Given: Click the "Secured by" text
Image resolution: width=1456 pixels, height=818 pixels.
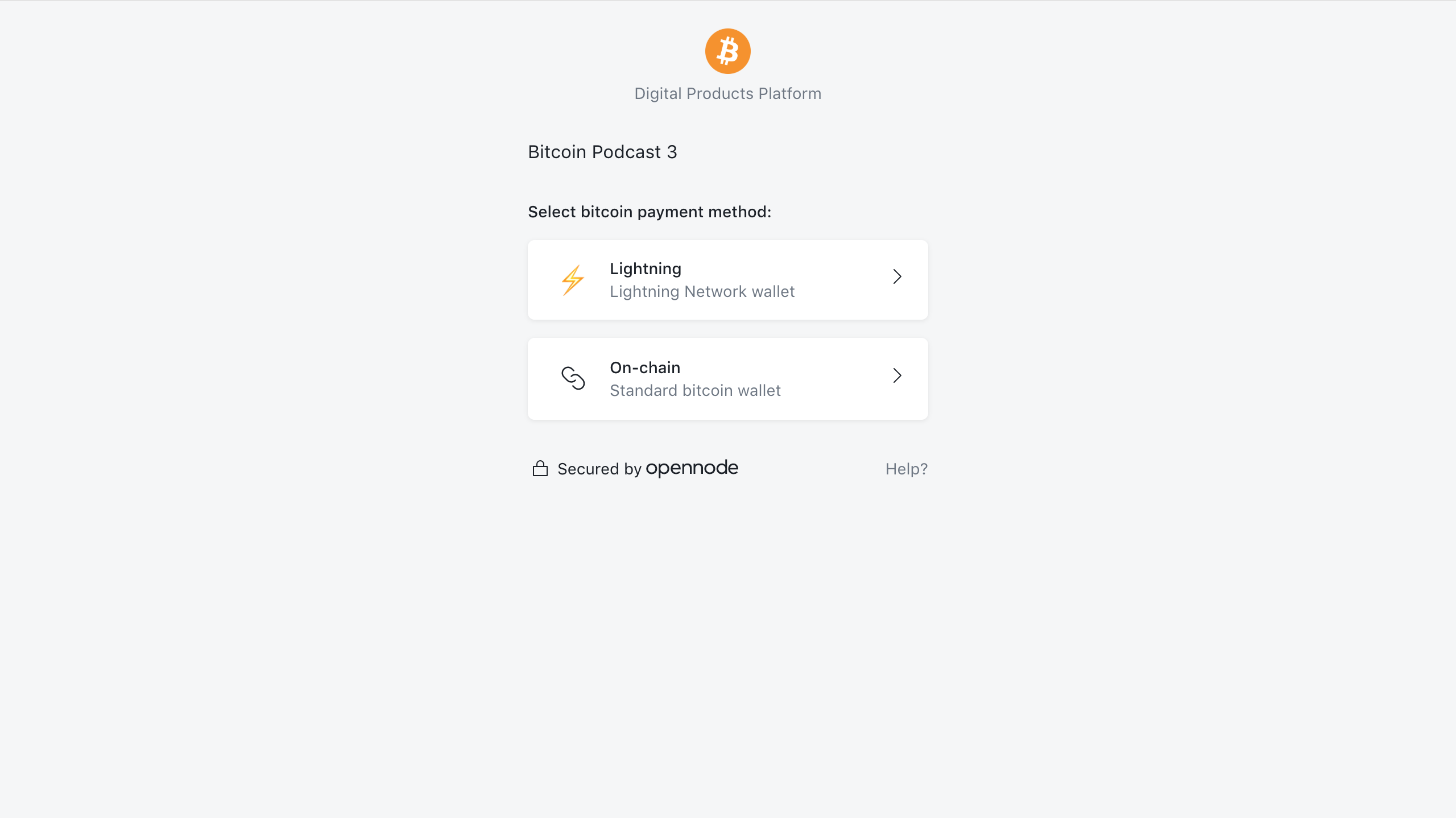Looking at the screenshot, I should [x=599, y=469].
